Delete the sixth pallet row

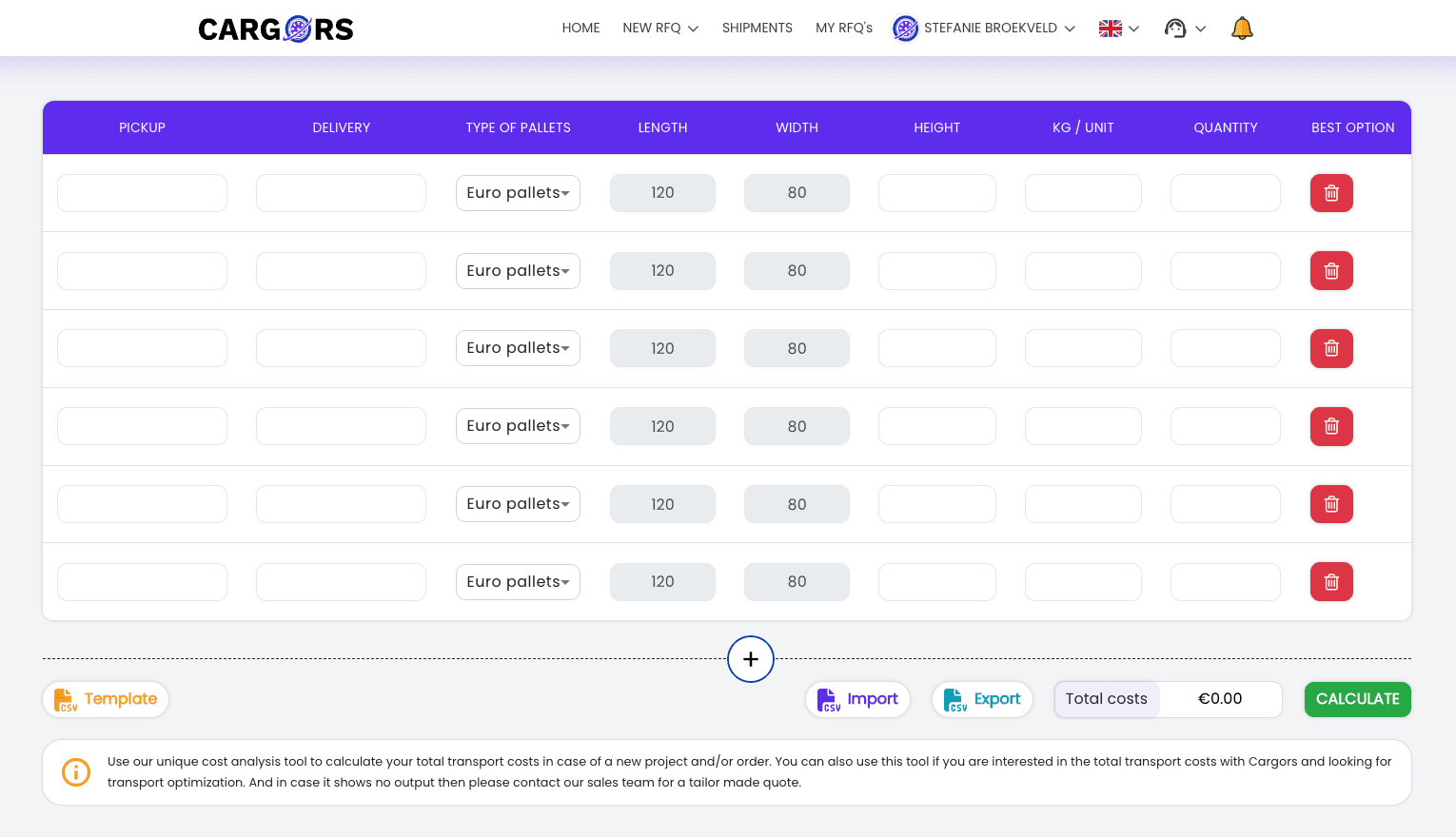[1331, 582]
